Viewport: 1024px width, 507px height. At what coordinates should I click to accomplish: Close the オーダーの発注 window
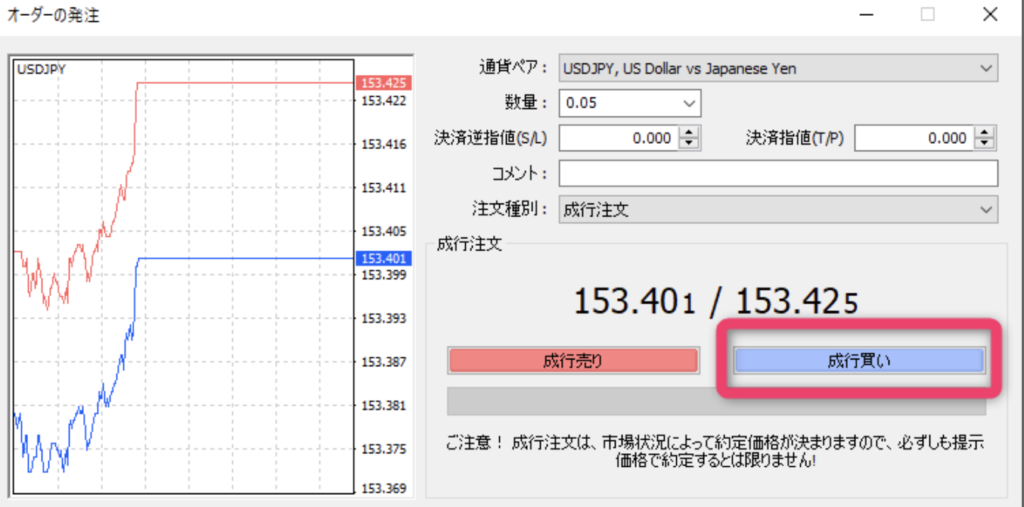click(989, 15)
